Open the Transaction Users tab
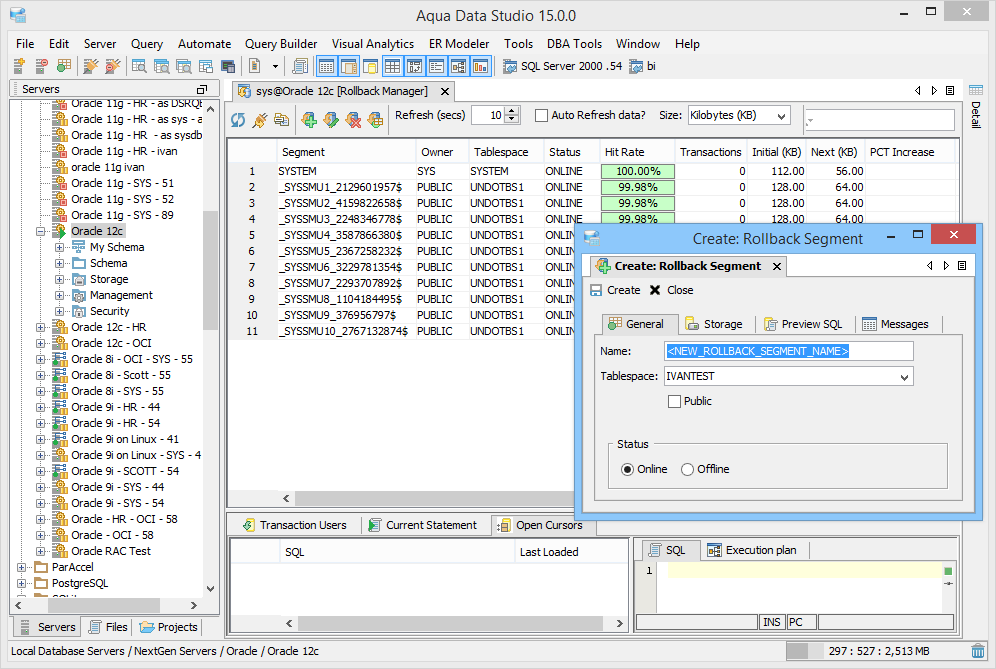Viewport: 996px width, 669px height. 295,525
